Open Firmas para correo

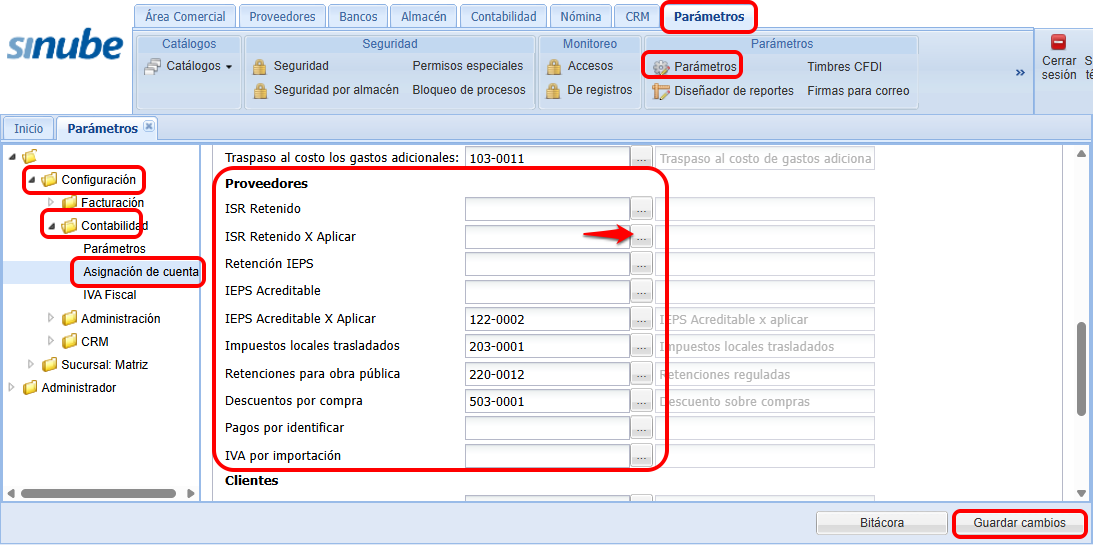pos(858,91)
